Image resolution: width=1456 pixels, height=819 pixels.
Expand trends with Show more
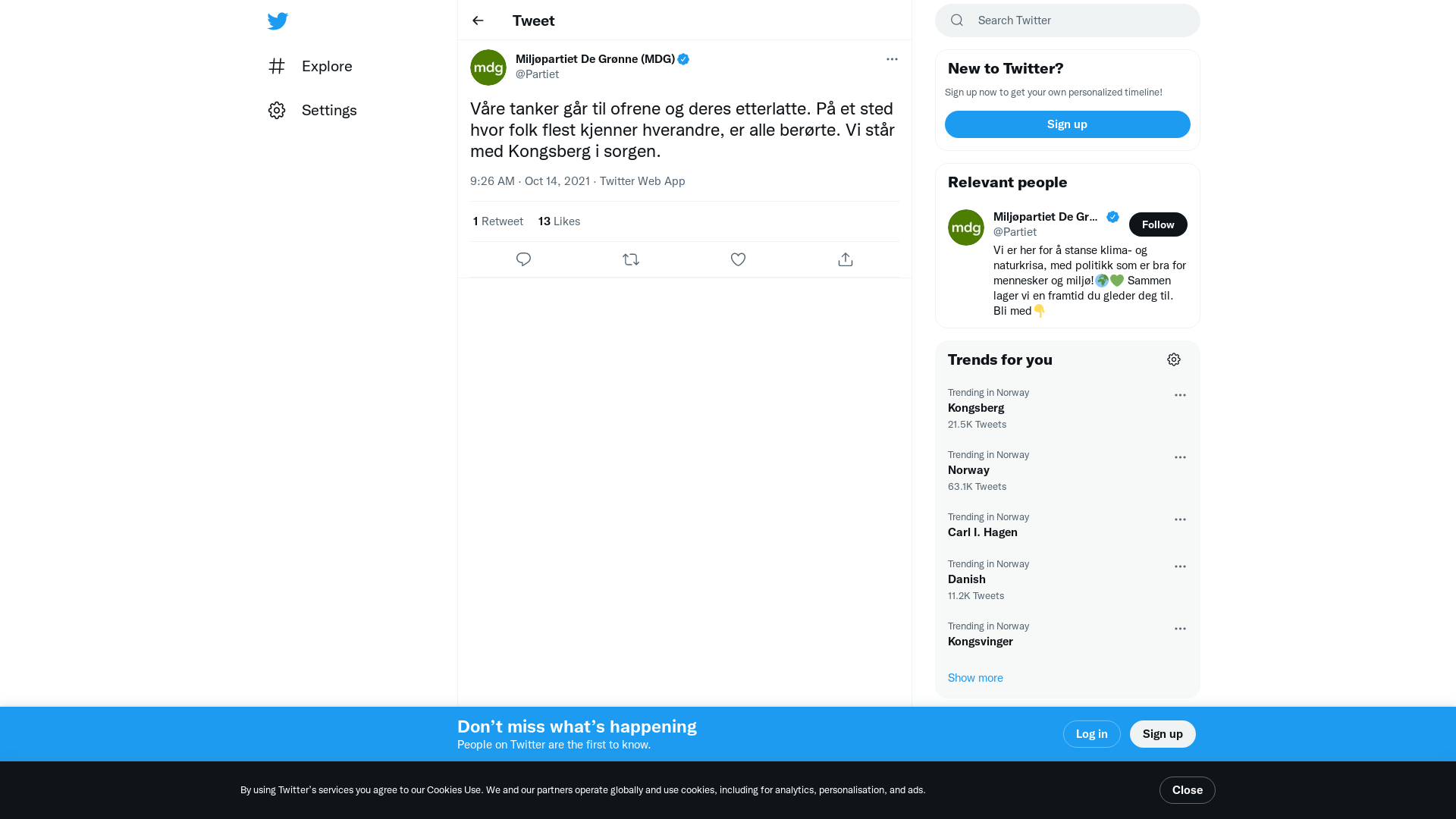(x=975, y=678)
